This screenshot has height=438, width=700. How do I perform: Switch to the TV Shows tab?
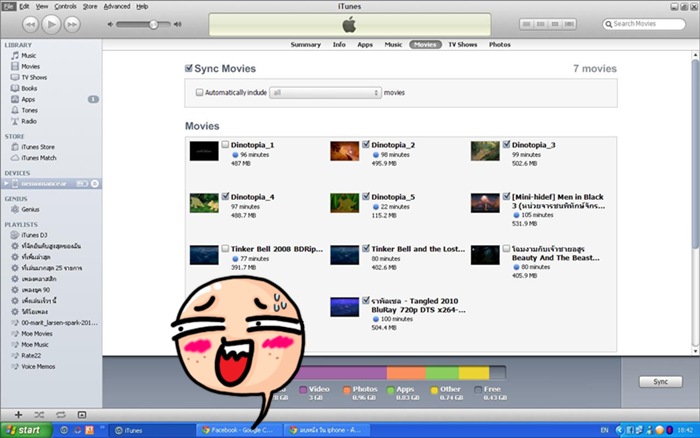pyautogui.click(x=462, y=45)
